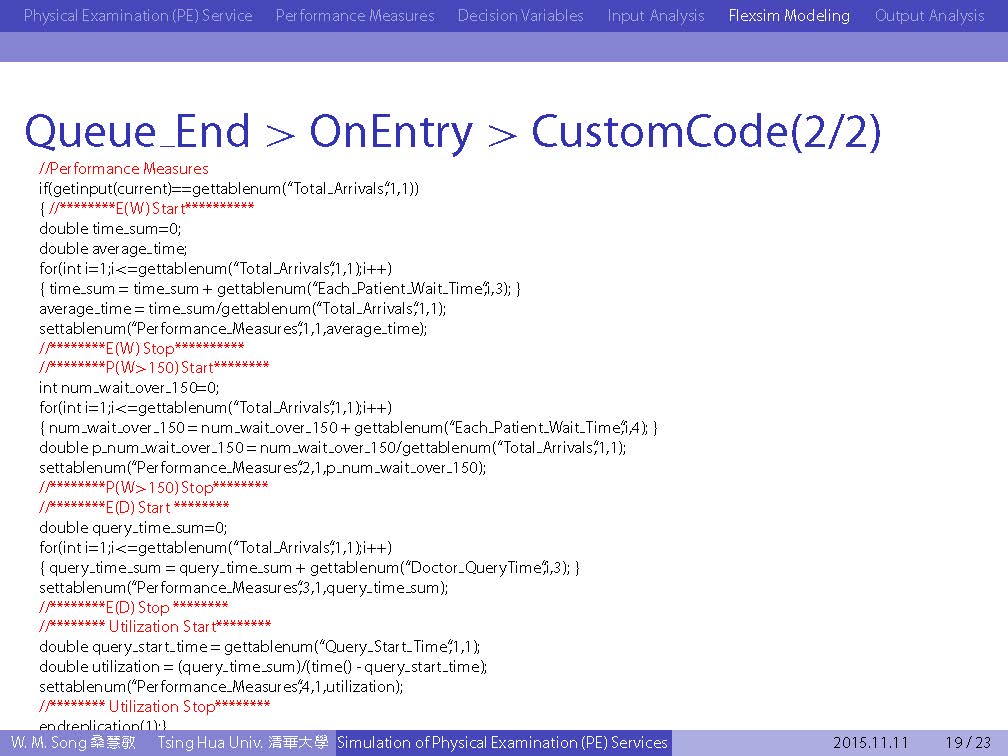Click the footer title Simulation of Physical Examination Services
1008x756 pixels.
(x=502, y=743)
